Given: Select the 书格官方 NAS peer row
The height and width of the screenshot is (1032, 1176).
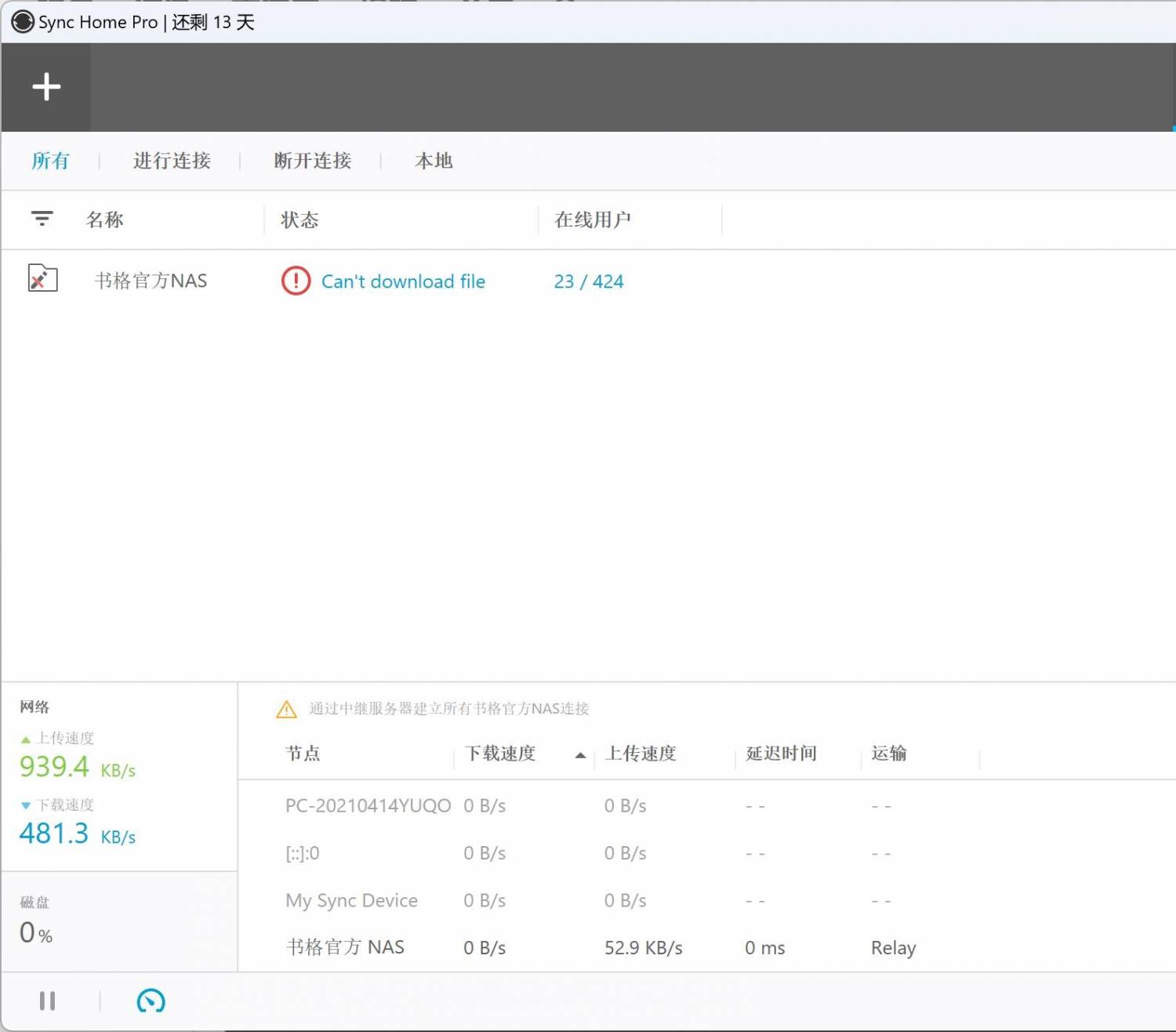Looking at the screenshot, I should point(345,947).
